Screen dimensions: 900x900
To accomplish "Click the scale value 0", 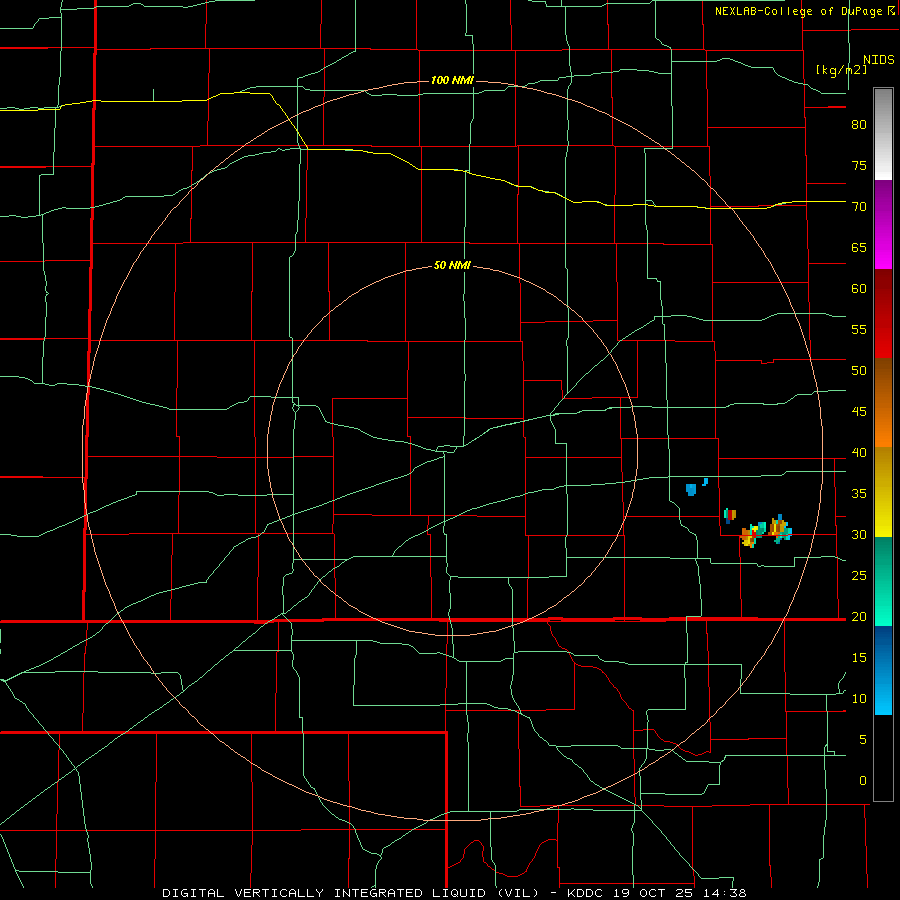I will pyautogui.click(x=863, y=781).
